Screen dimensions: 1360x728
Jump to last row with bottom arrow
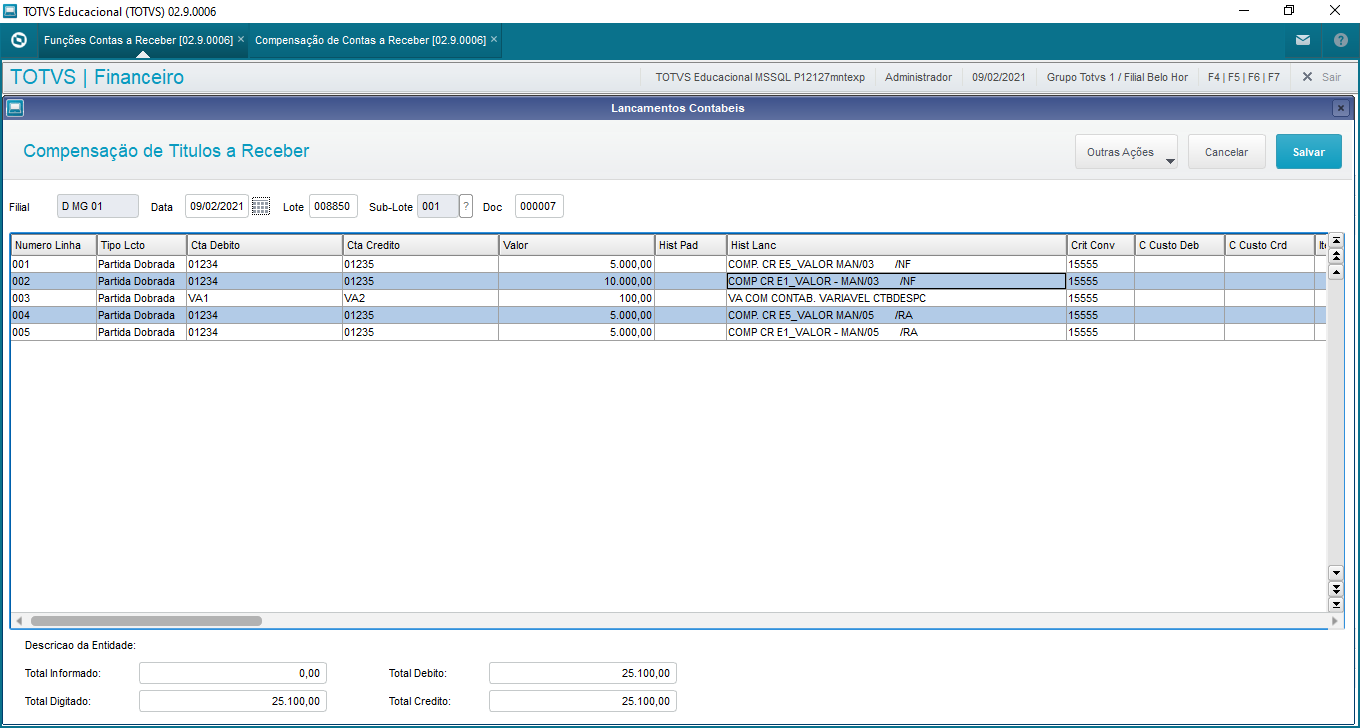click(x=1336, y=604)
